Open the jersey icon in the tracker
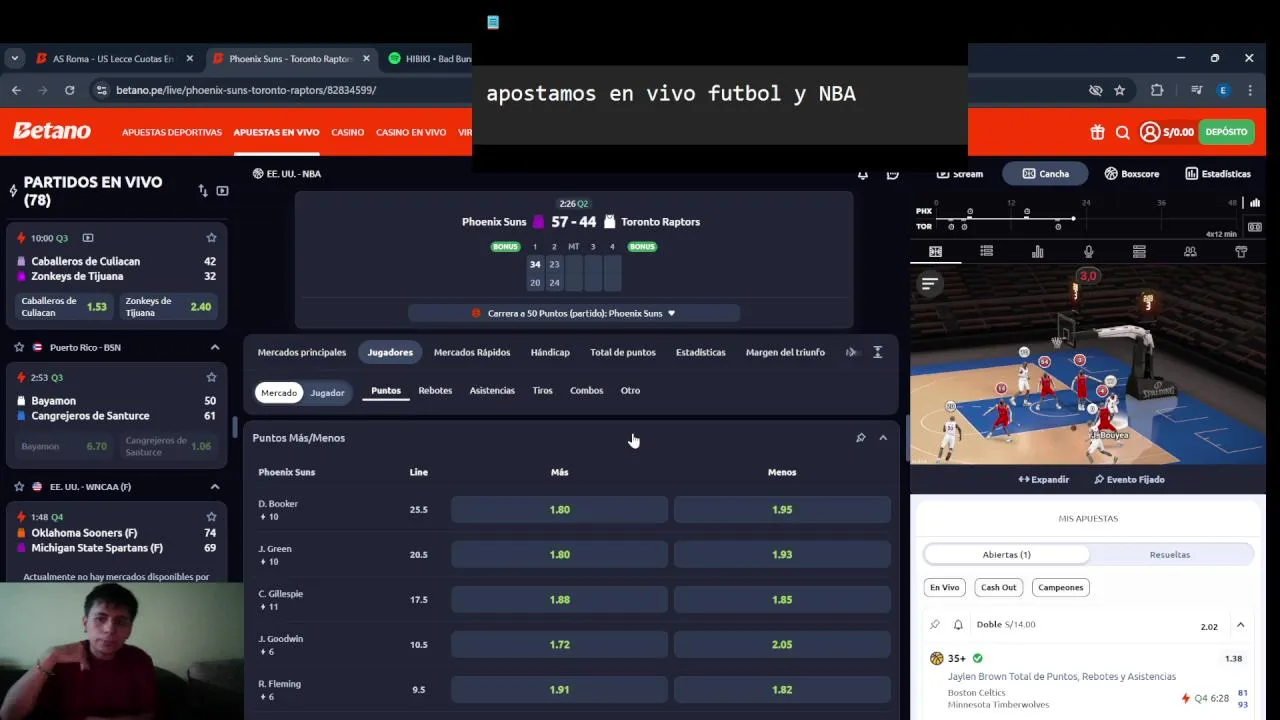 click(1241, 252)
